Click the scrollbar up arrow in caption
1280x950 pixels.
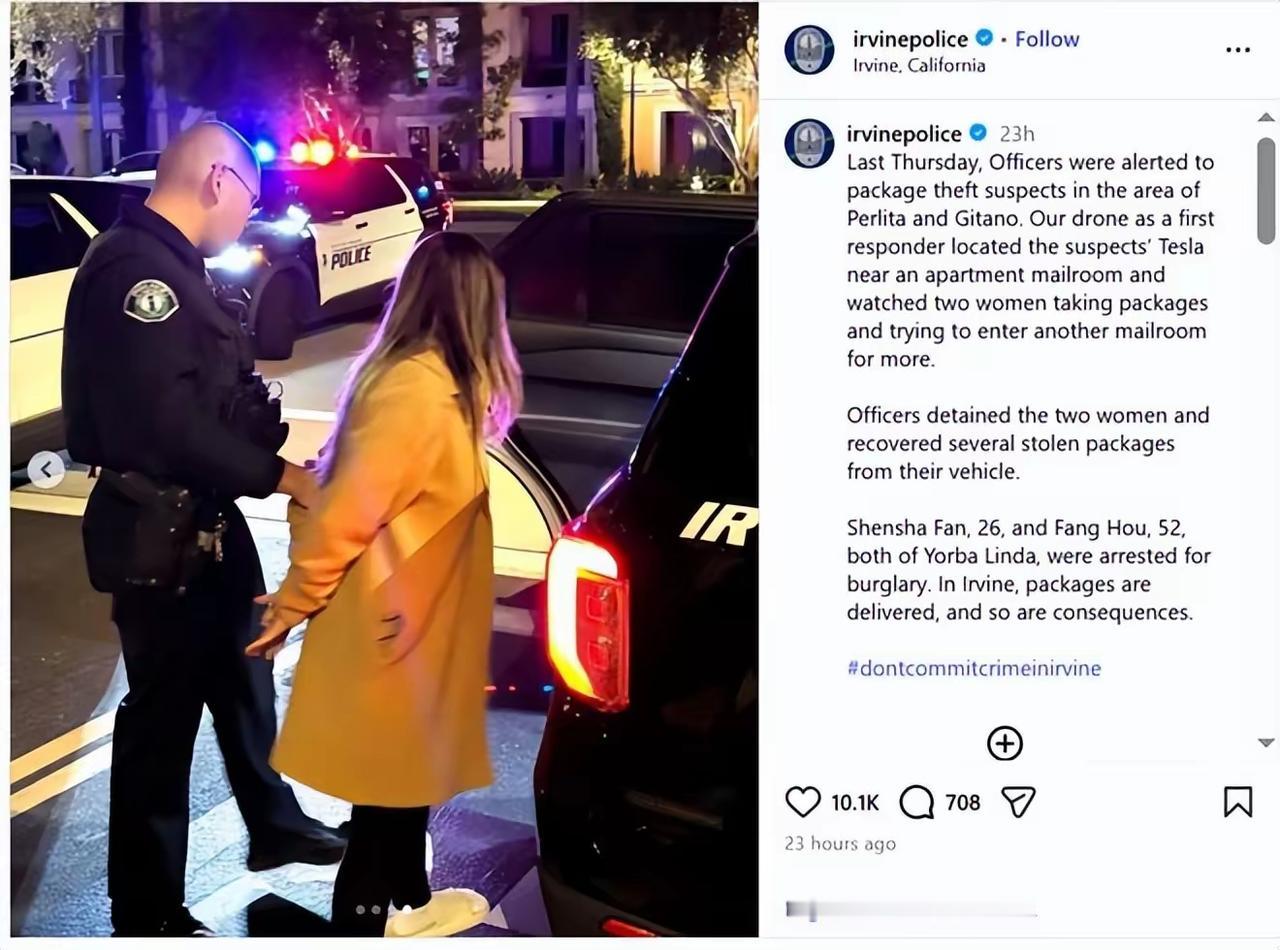pos(1266,117)
